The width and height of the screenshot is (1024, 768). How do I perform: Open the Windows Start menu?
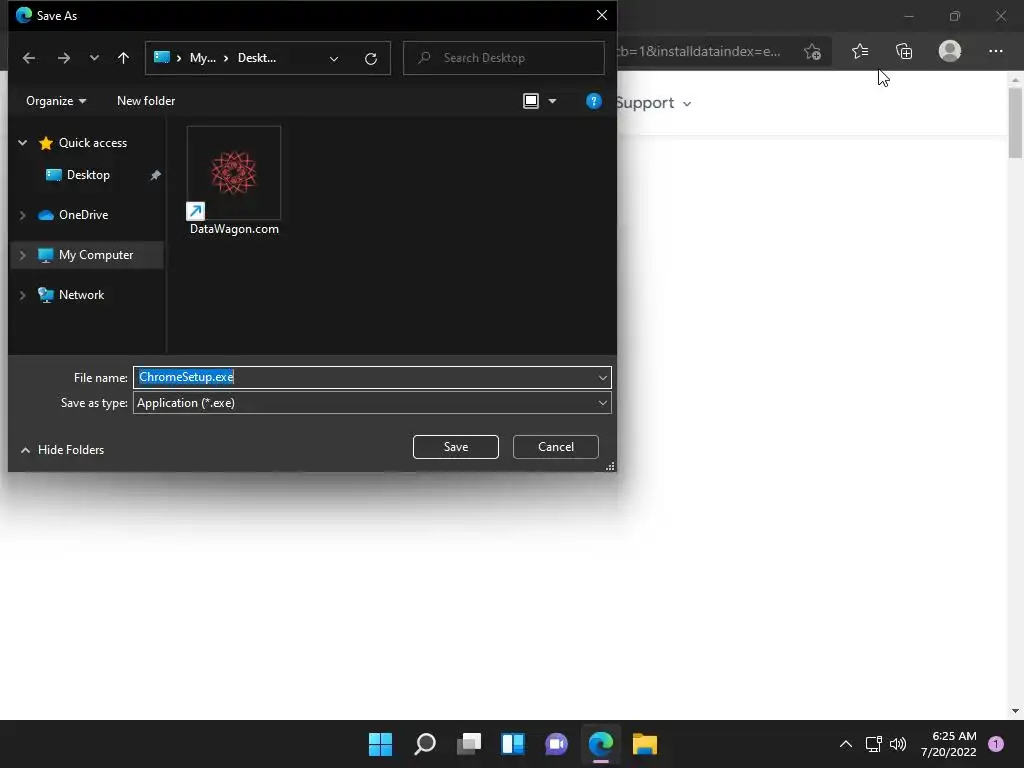380,744
